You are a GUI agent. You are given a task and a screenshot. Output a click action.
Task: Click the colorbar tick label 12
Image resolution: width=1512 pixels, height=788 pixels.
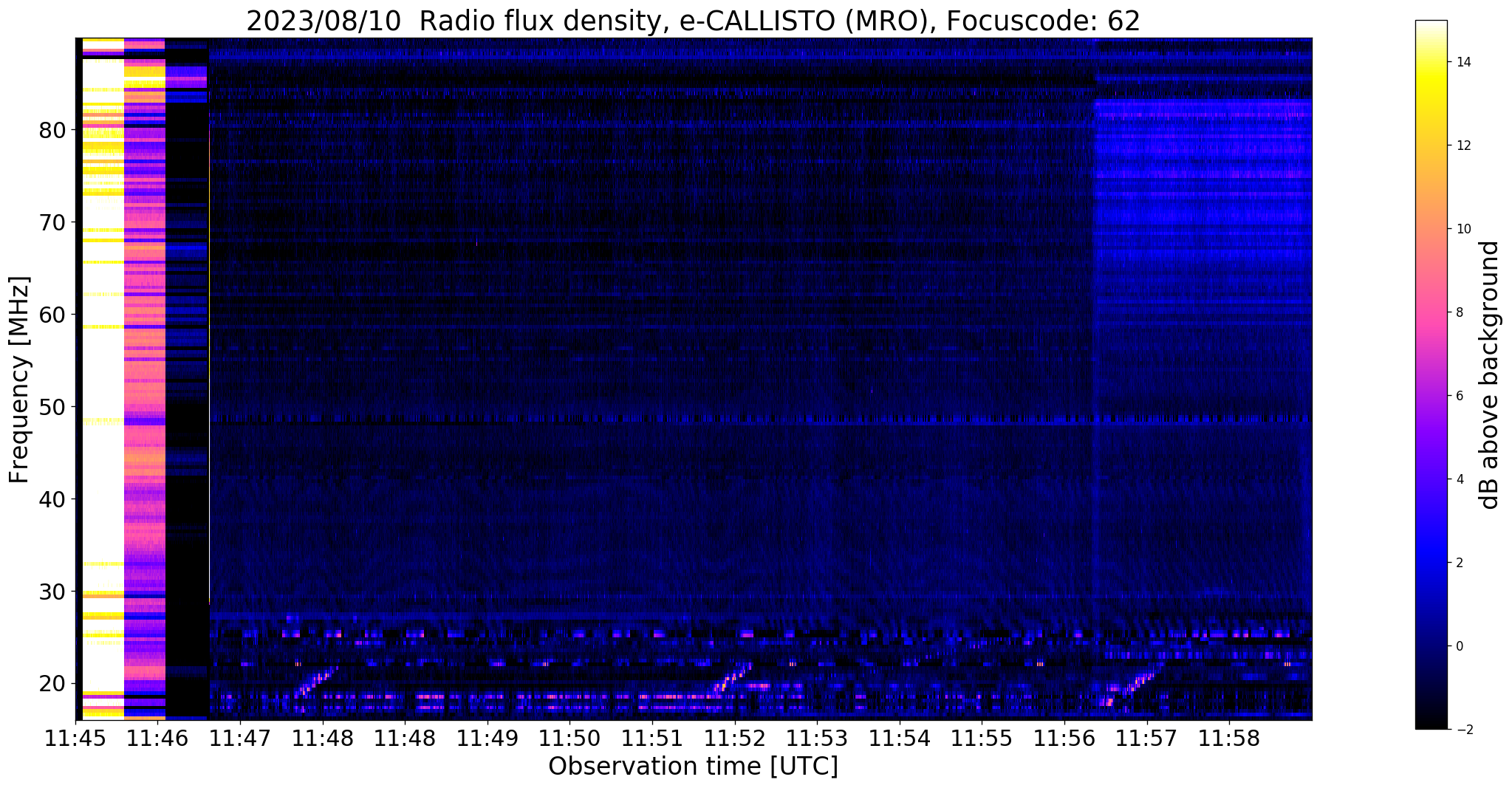tap(1461, 145)
